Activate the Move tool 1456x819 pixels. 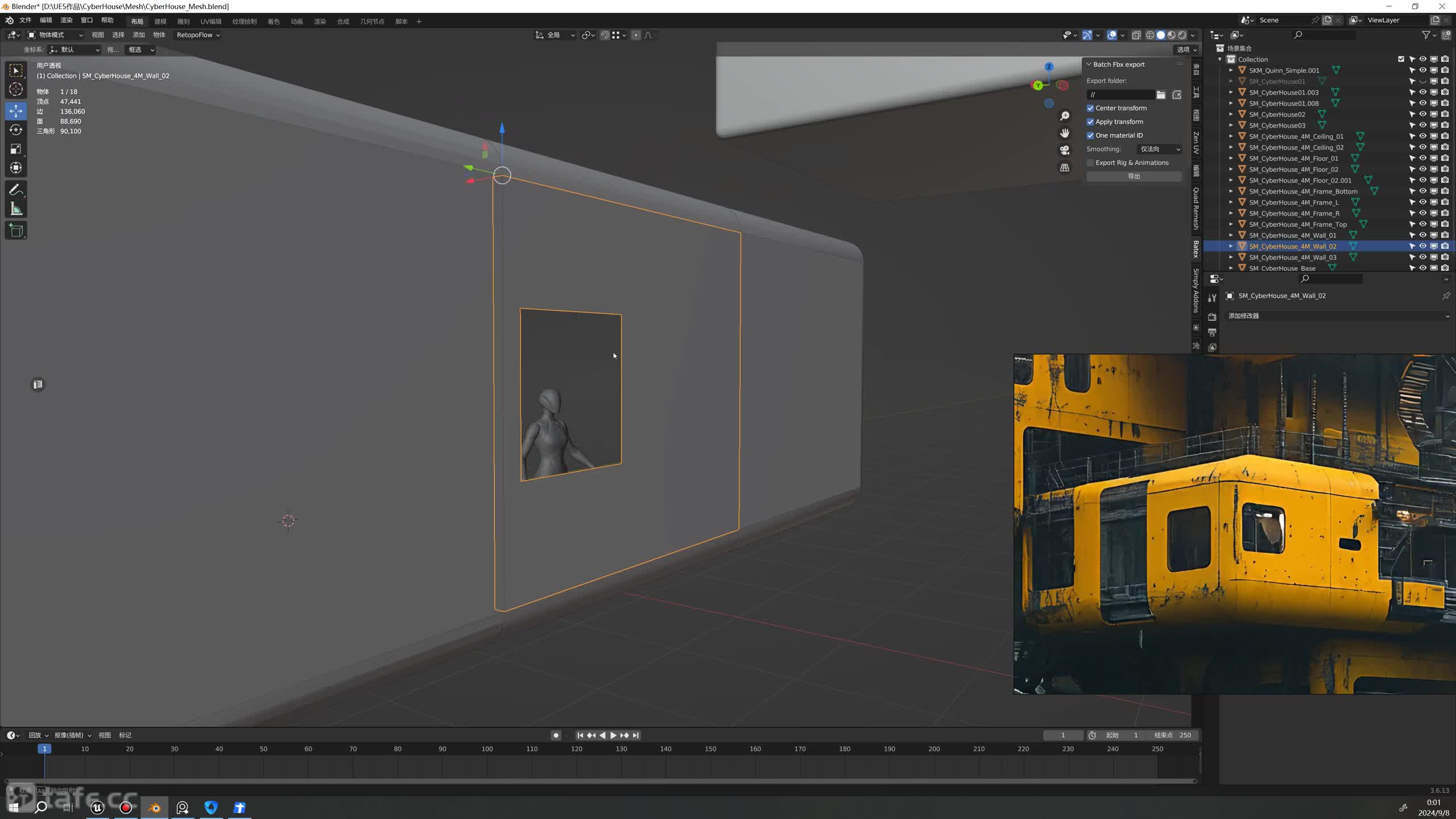(16, 111)
